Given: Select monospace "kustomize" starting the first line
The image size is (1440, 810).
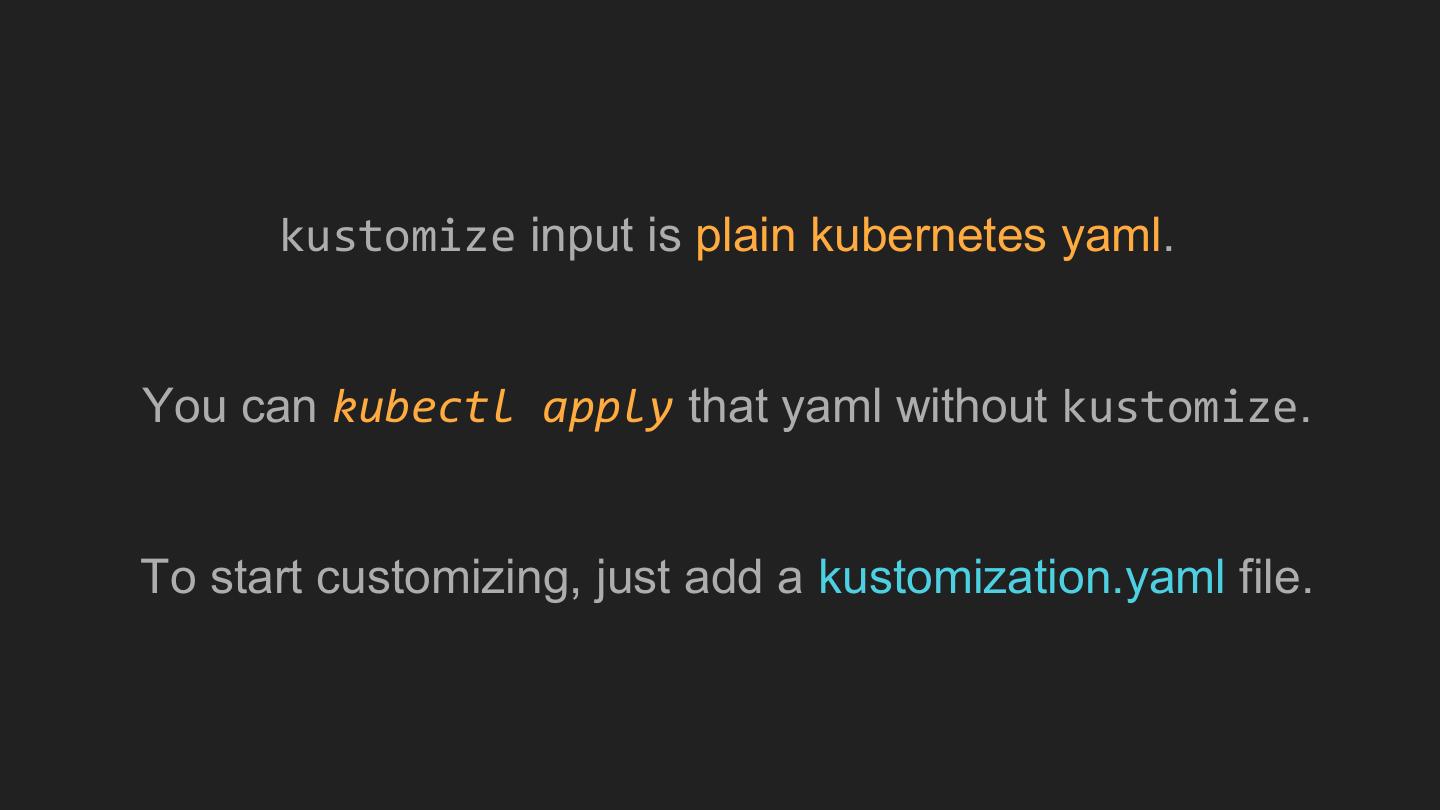Looking at the screenshot, I should tap(397, 237).
